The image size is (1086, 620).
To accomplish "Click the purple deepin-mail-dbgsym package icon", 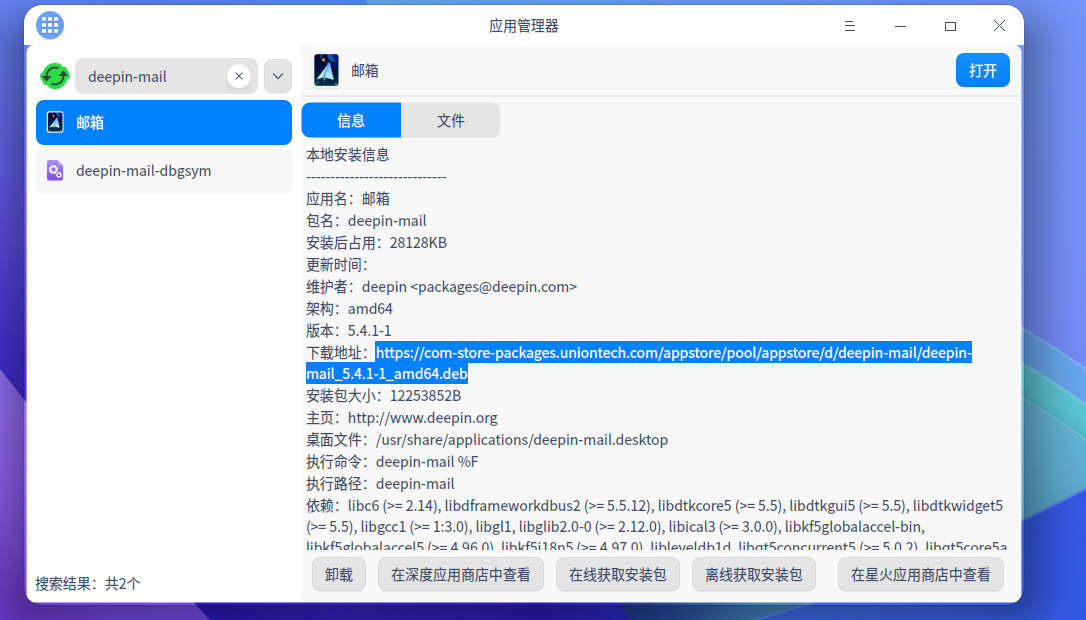I will [55, 170].
